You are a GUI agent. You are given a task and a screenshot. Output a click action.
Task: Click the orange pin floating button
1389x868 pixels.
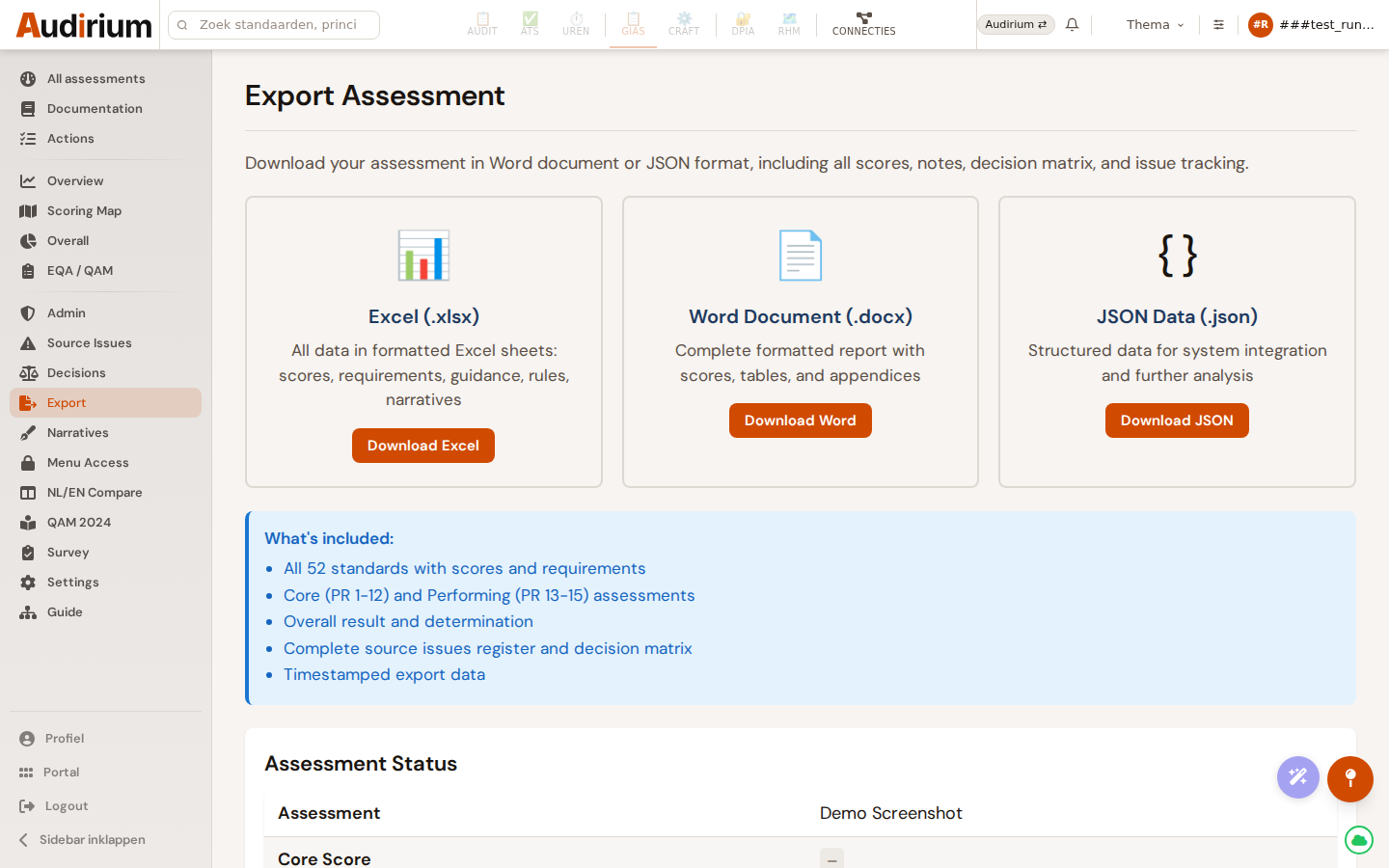[x=1350, y=779]
